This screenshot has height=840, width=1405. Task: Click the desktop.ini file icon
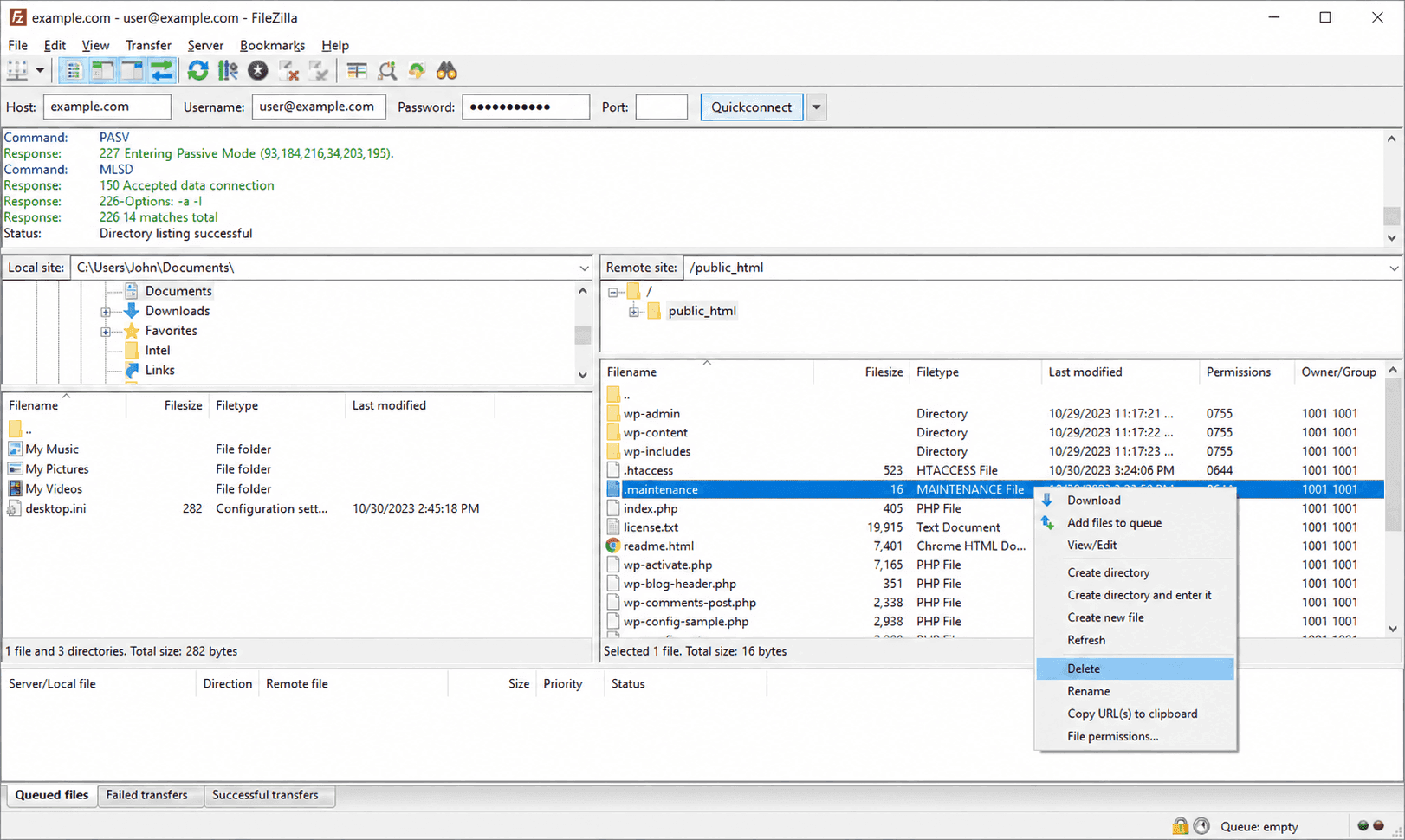(14, 508)
